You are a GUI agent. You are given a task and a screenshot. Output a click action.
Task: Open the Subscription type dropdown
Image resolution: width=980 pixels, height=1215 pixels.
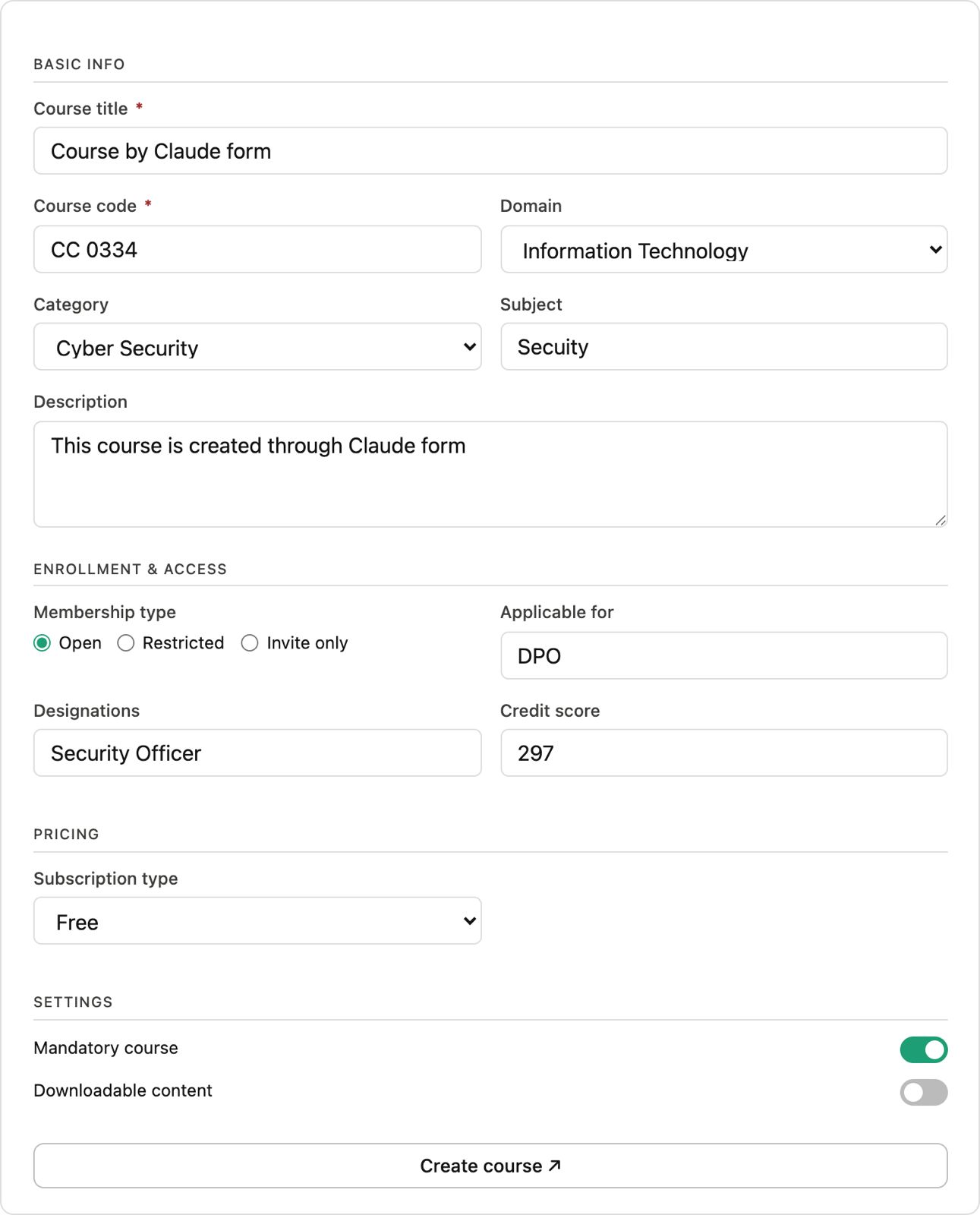pyautogui.click(x=257, y=920)
